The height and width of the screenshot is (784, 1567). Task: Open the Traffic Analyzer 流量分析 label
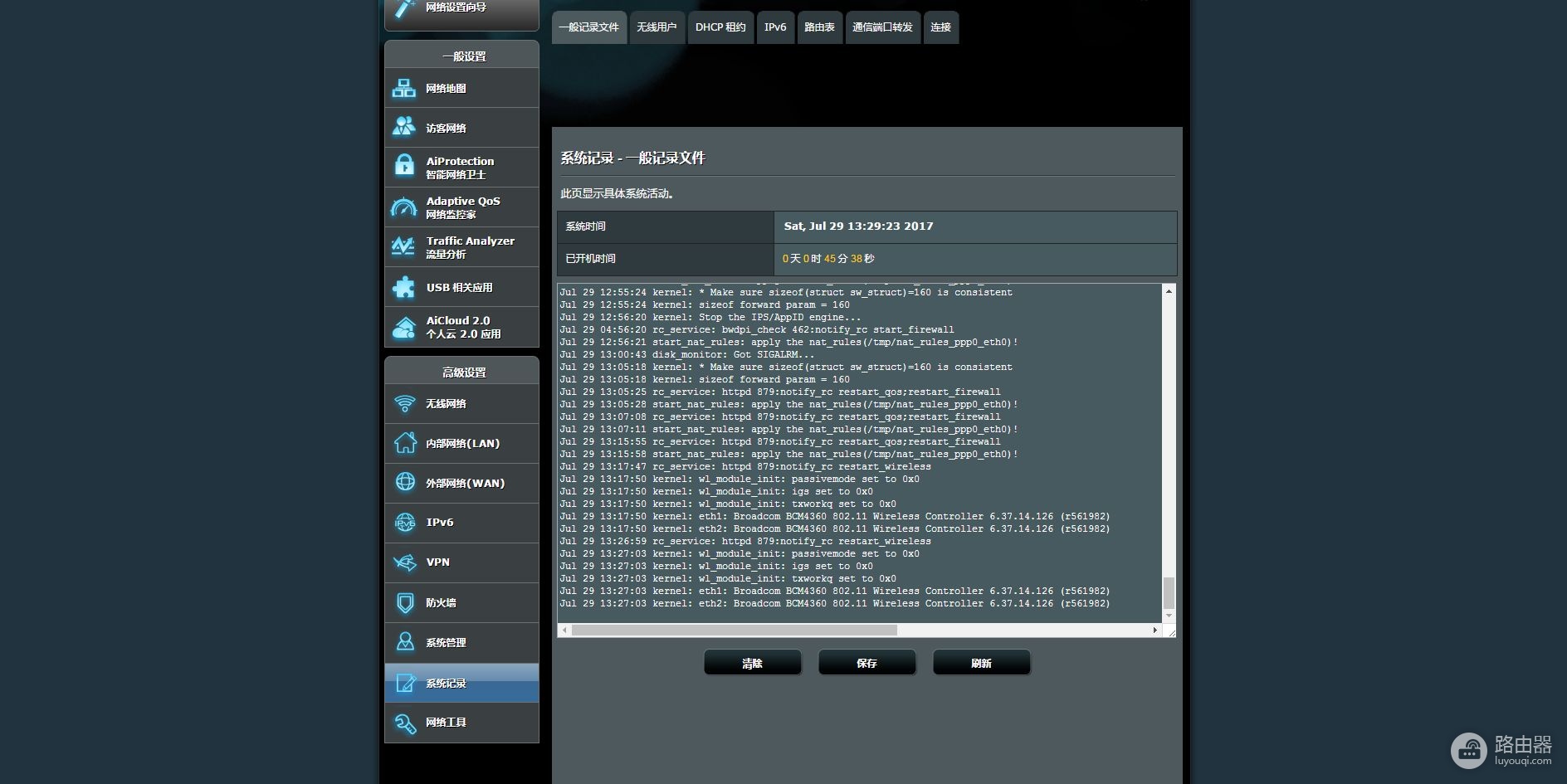(470, 247)
